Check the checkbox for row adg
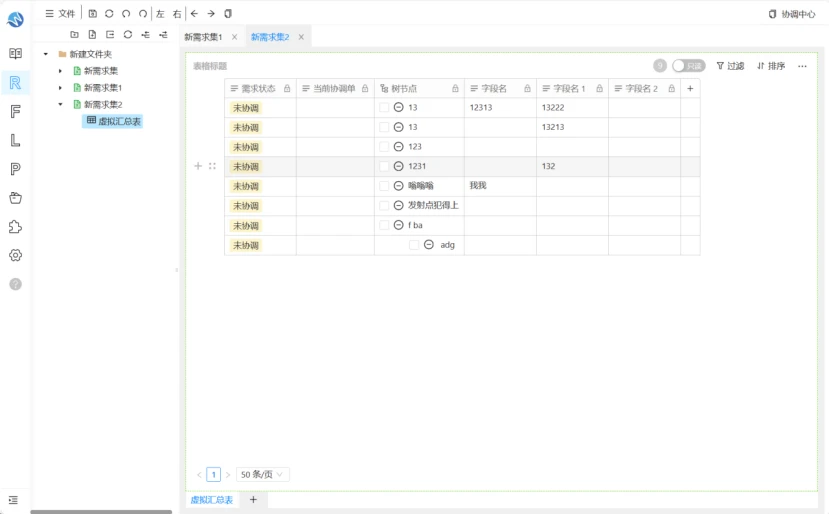 coord(414,245)
